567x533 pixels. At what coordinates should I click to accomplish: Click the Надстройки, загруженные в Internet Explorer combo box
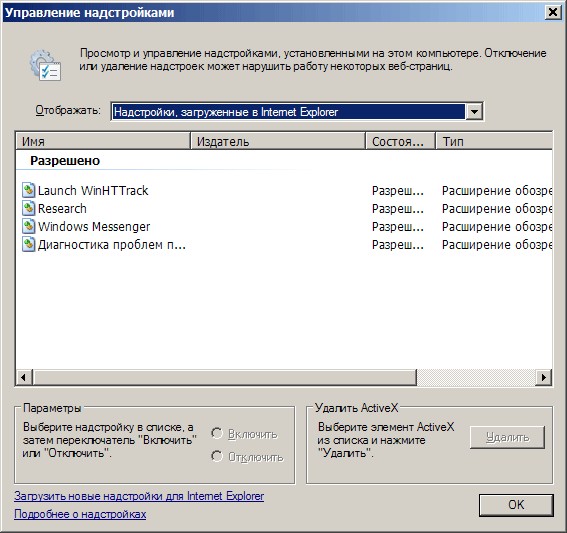click(x=297, y=112)
